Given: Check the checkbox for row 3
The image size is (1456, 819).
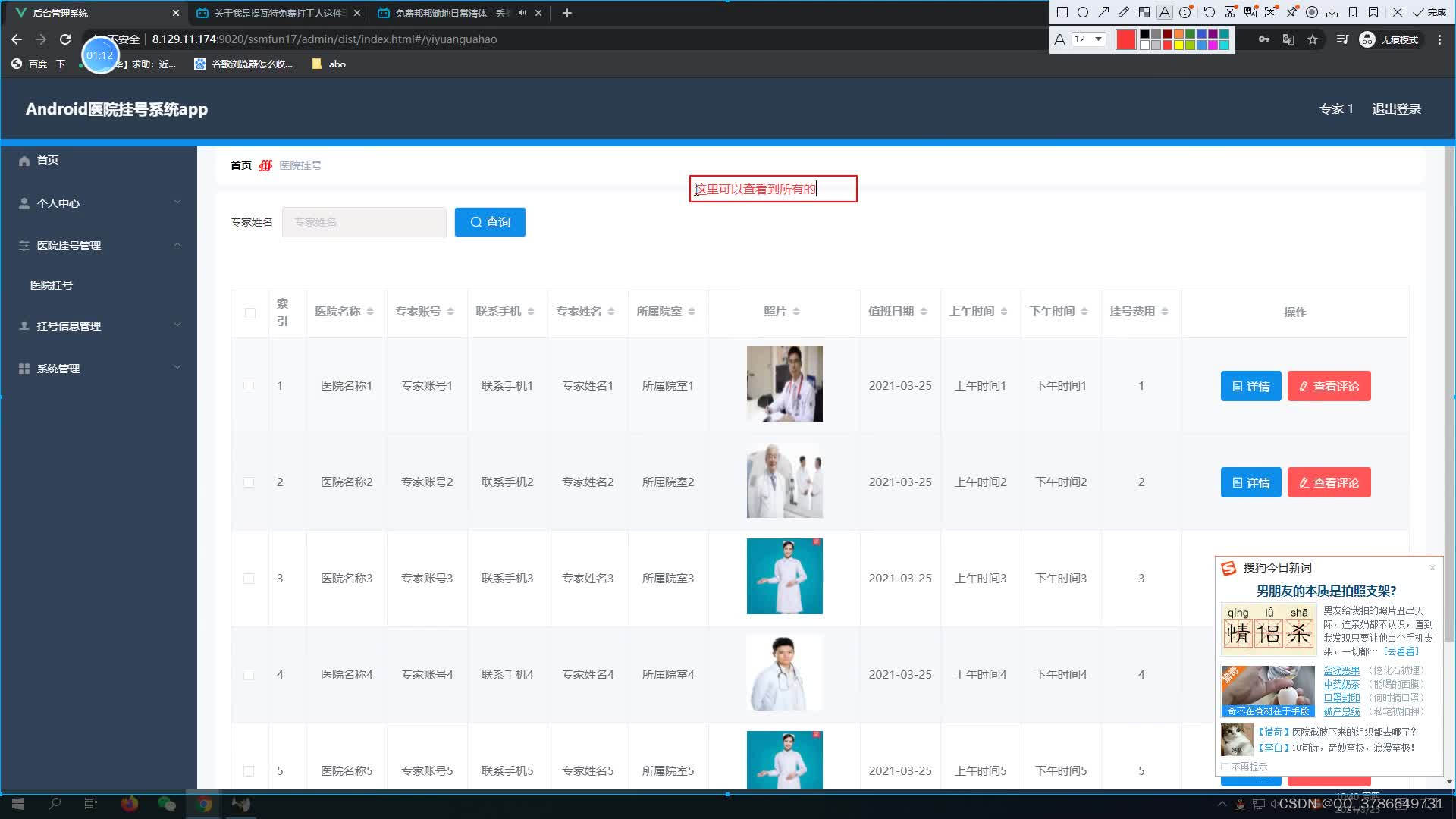Looking at the screenshot, I should click(x=249, y=579).
